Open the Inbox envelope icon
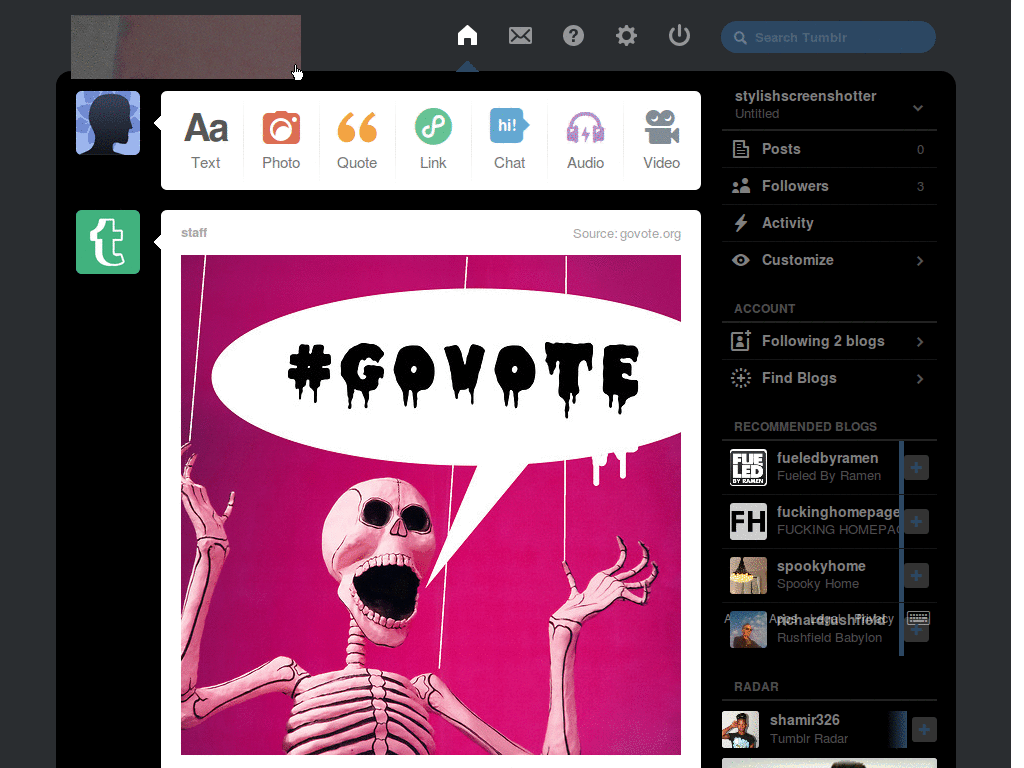Image resolution: width=1024 pixels, height=768 pixels. [520, 35]
